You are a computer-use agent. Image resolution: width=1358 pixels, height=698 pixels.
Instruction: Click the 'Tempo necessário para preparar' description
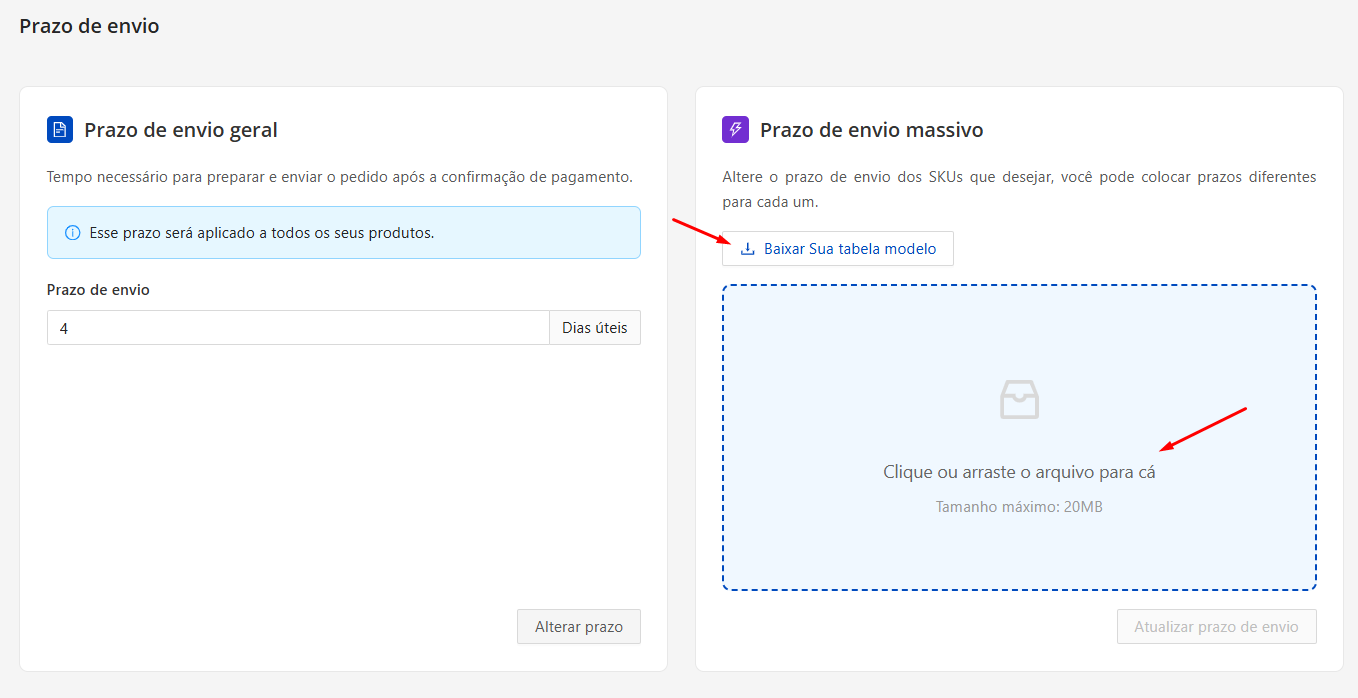click(x=340, y=177)
